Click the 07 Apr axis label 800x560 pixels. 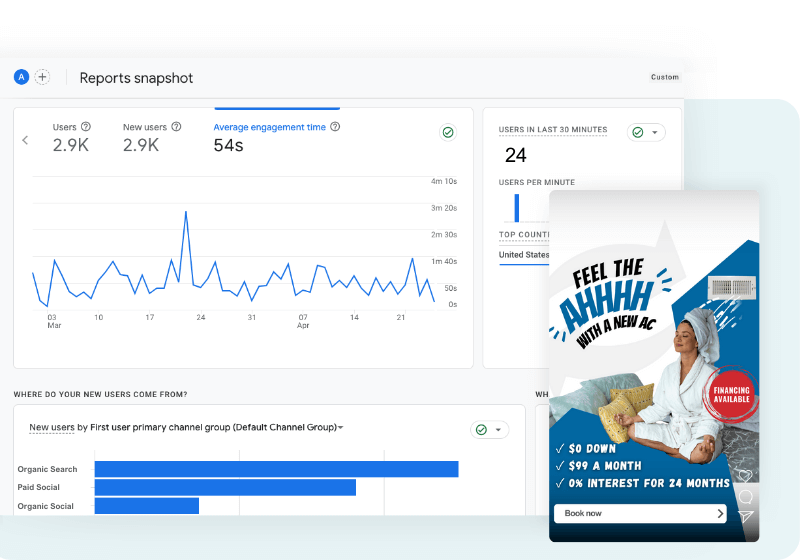tap(303, 321)
